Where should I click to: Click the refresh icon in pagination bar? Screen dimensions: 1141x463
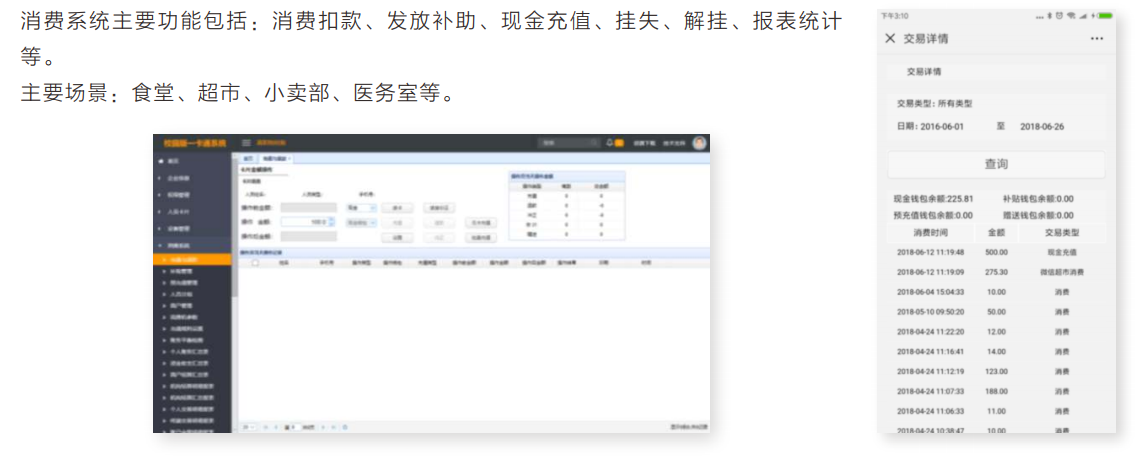(345, 427)
